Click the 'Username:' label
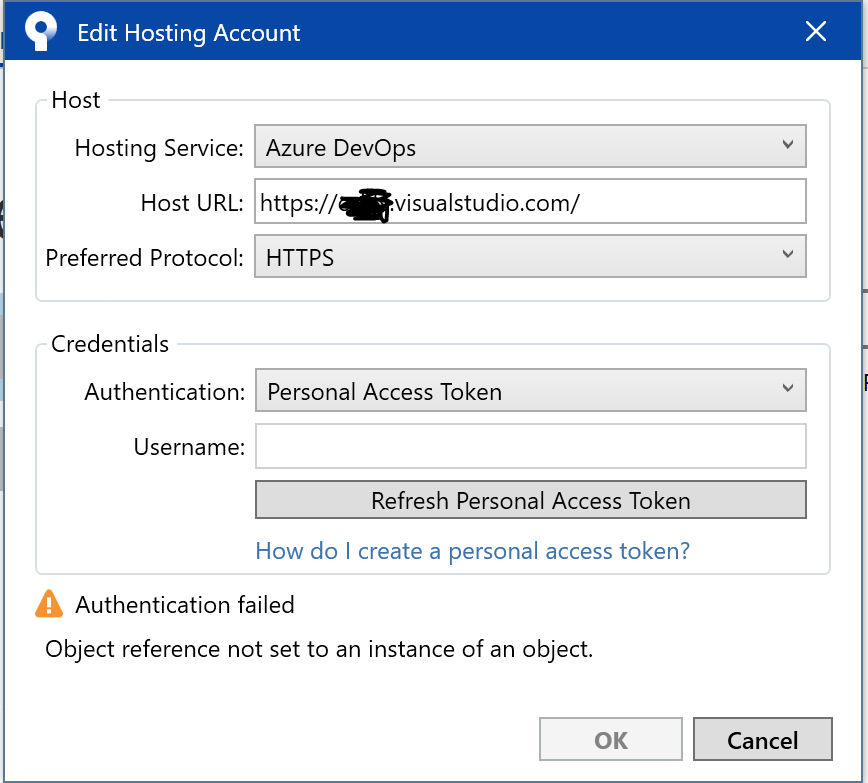 189,447
